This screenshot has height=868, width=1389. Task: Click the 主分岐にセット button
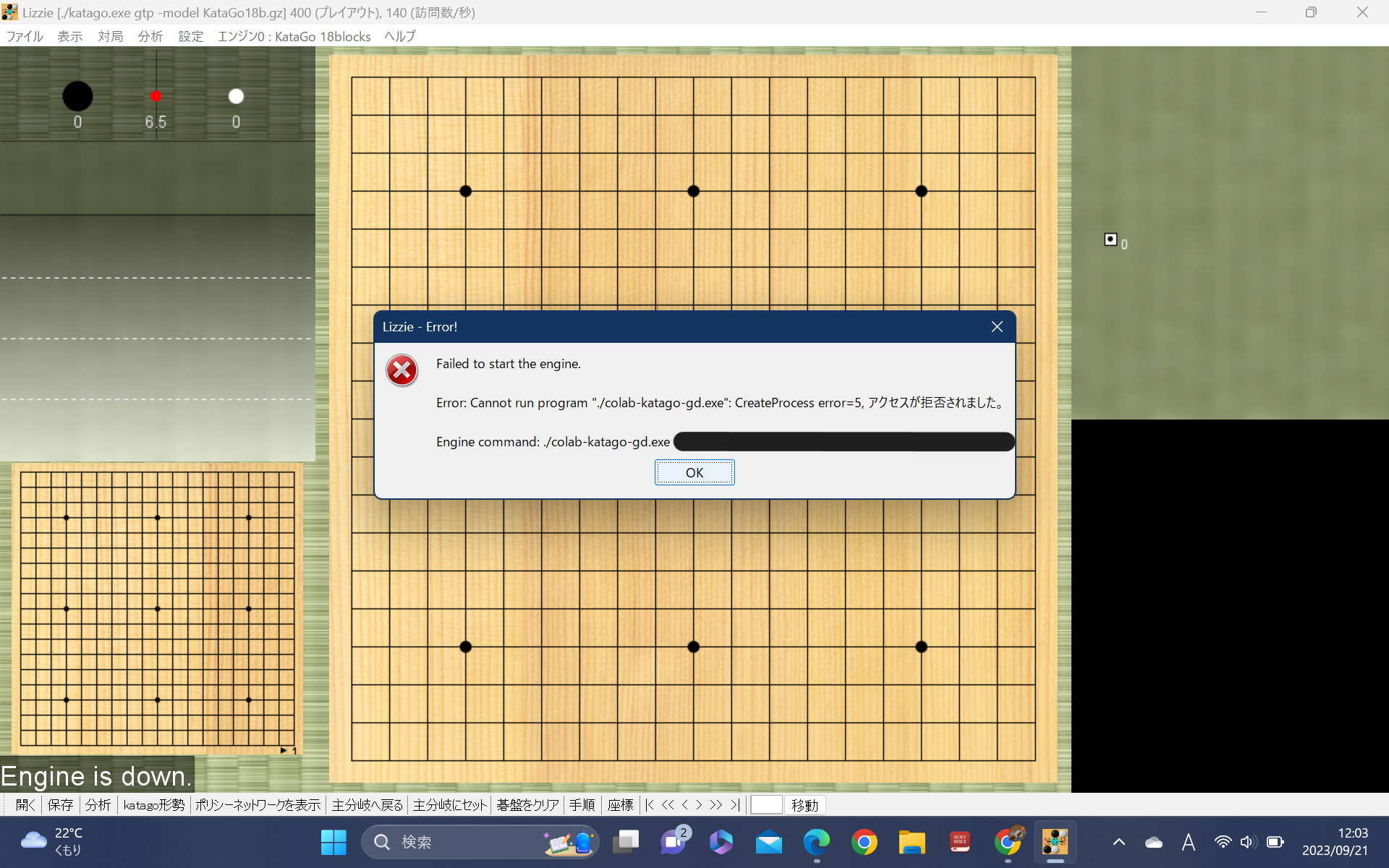(450, 805)
